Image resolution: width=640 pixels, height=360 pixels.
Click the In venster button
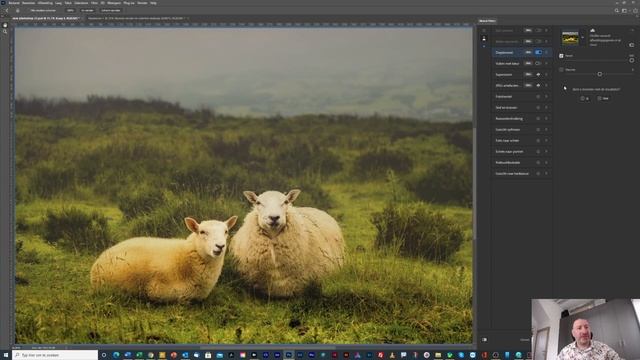click(87, 11)
